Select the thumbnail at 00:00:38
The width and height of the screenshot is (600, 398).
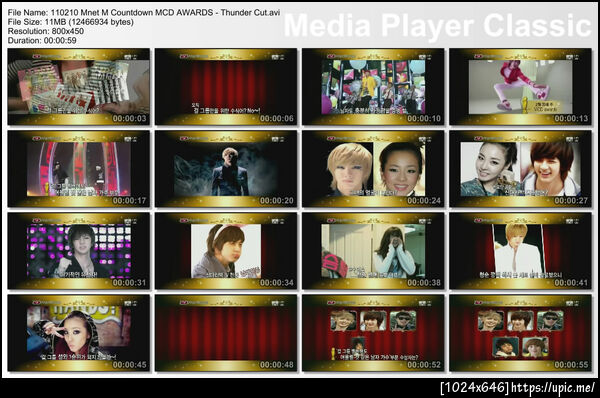[x=373, y=251]
